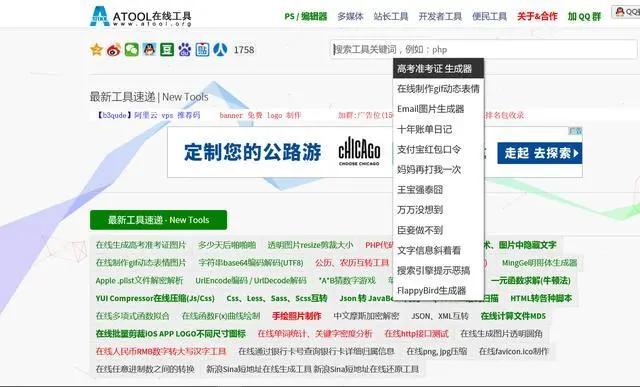Open 在线生成高考准考证图片 tool link
Image resolution: width=640 pixels, height=387 pixels.
[141, 245]
